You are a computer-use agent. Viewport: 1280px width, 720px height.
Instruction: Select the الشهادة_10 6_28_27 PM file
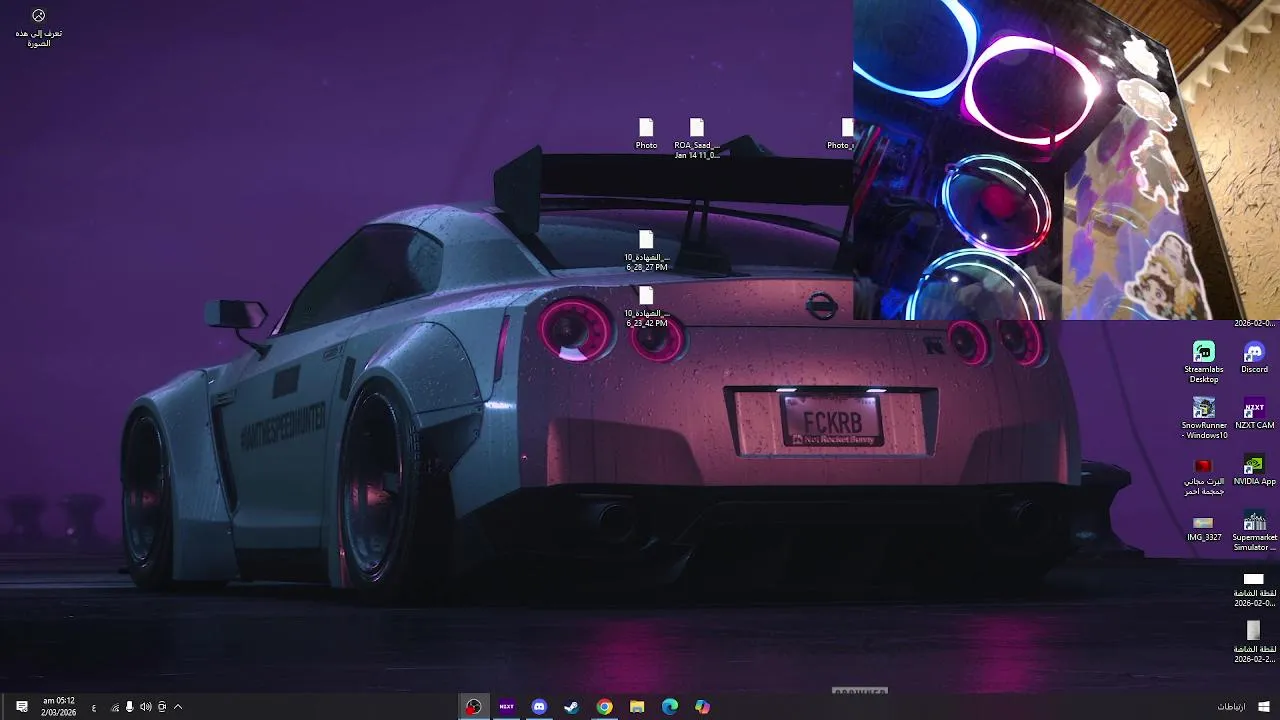(646, 251)
